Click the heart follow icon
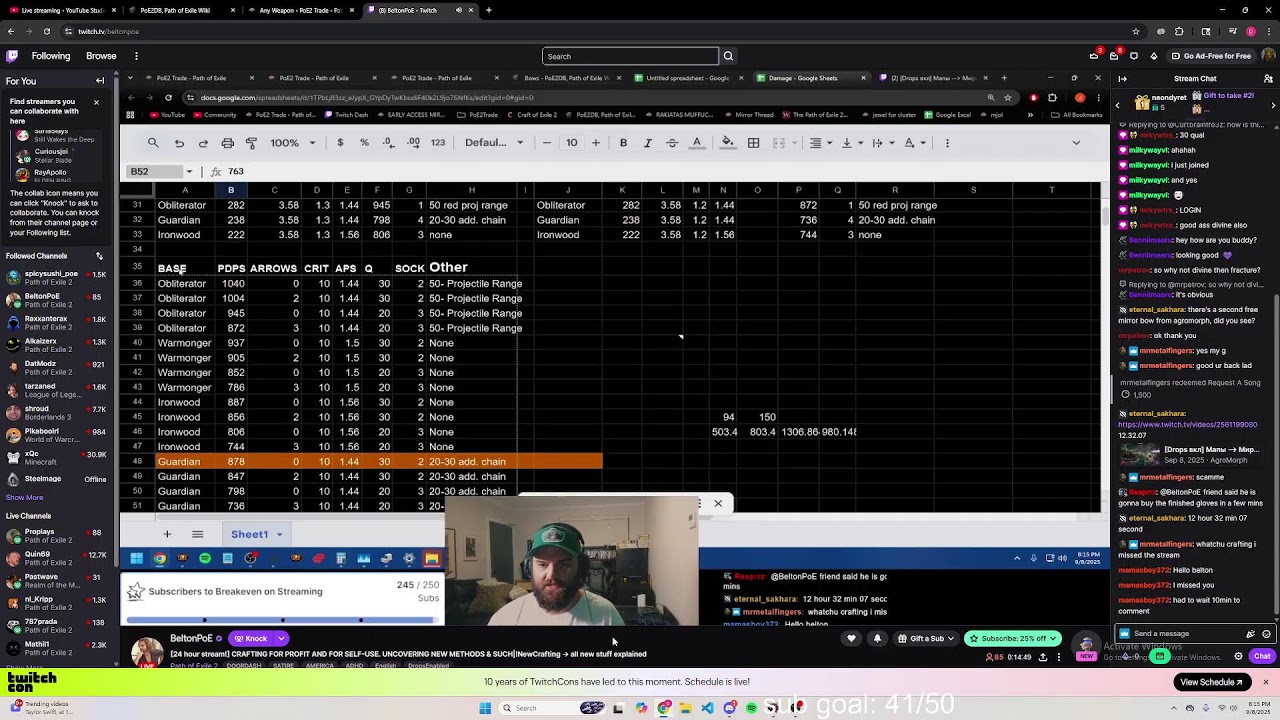Image resolution: width=1280 pixels, height=720 pixels. click(852, 638)
